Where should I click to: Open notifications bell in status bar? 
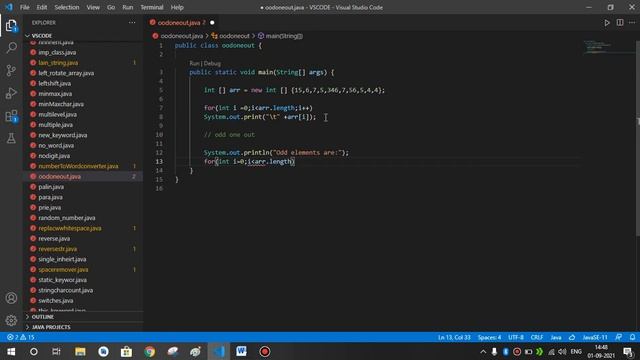click(x=632, y=337)
